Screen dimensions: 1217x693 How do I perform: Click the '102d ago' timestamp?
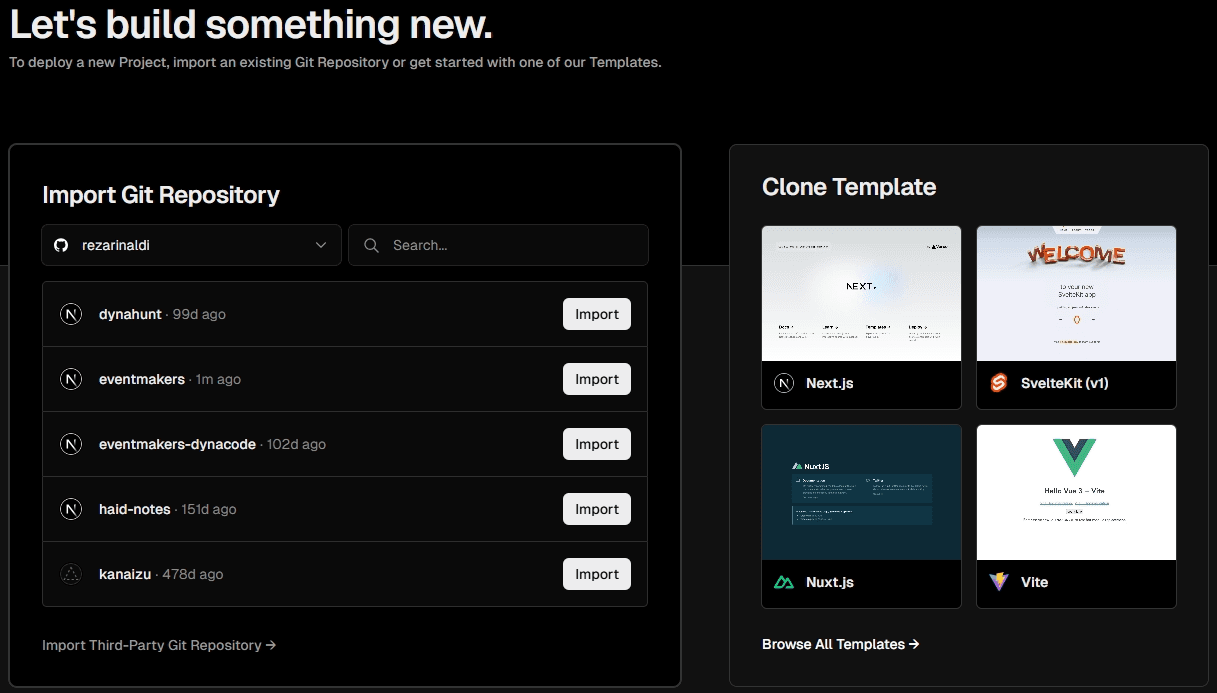(297, 444)
